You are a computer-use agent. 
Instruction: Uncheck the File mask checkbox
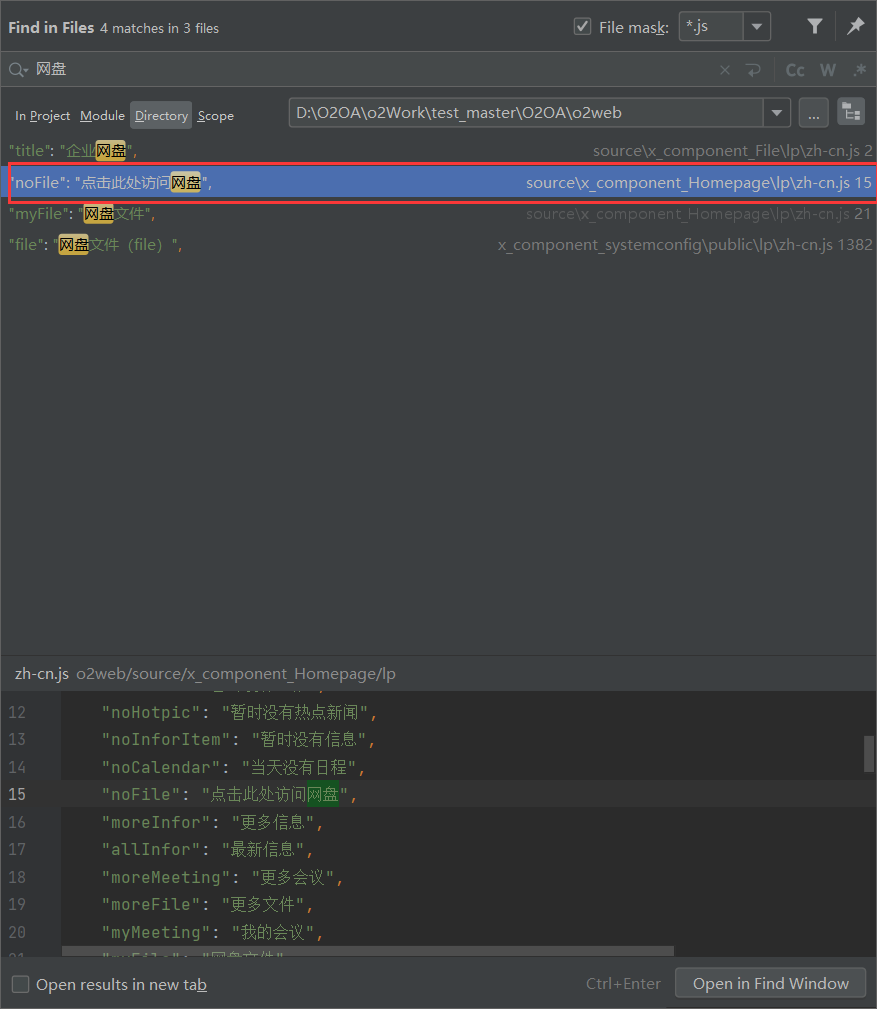point(582,27)
